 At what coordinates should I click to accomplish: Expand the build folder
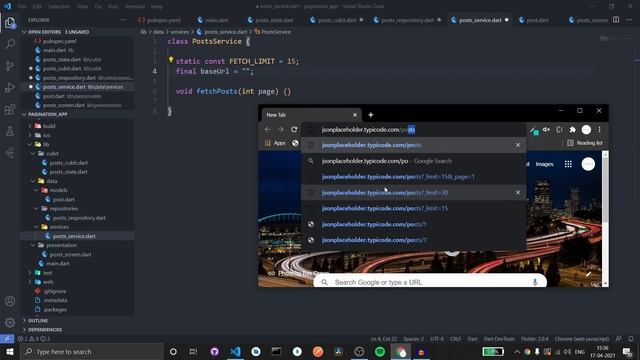[x=49, y=126]
